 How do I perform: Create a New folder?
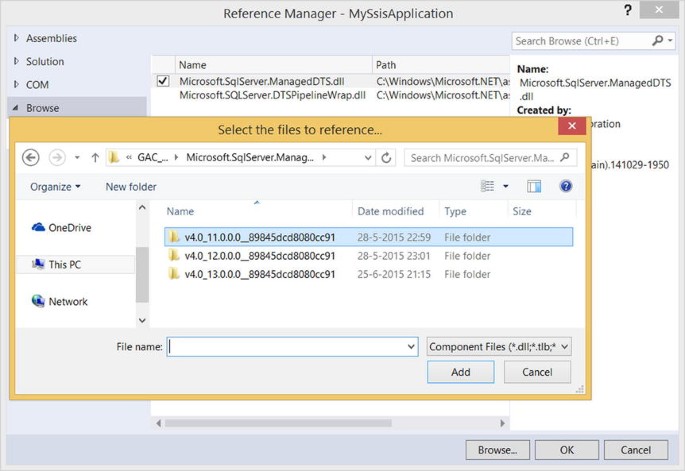[131, 187]
